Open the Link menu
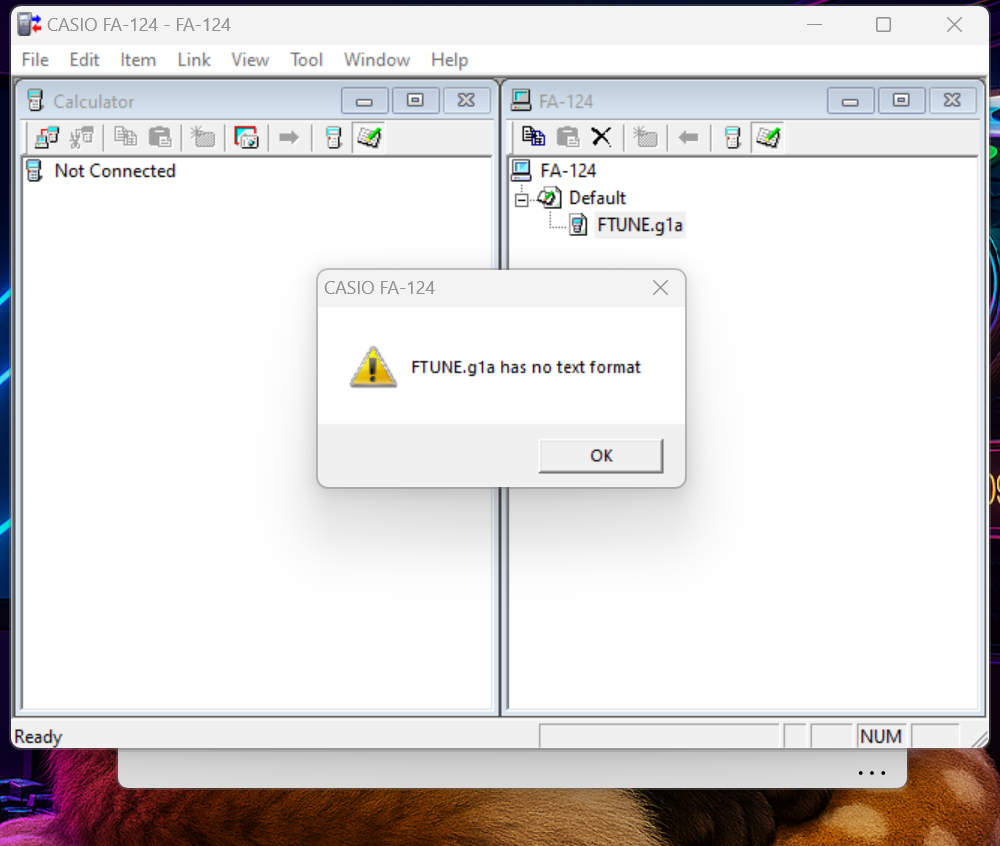 click(x=193, y=60)
